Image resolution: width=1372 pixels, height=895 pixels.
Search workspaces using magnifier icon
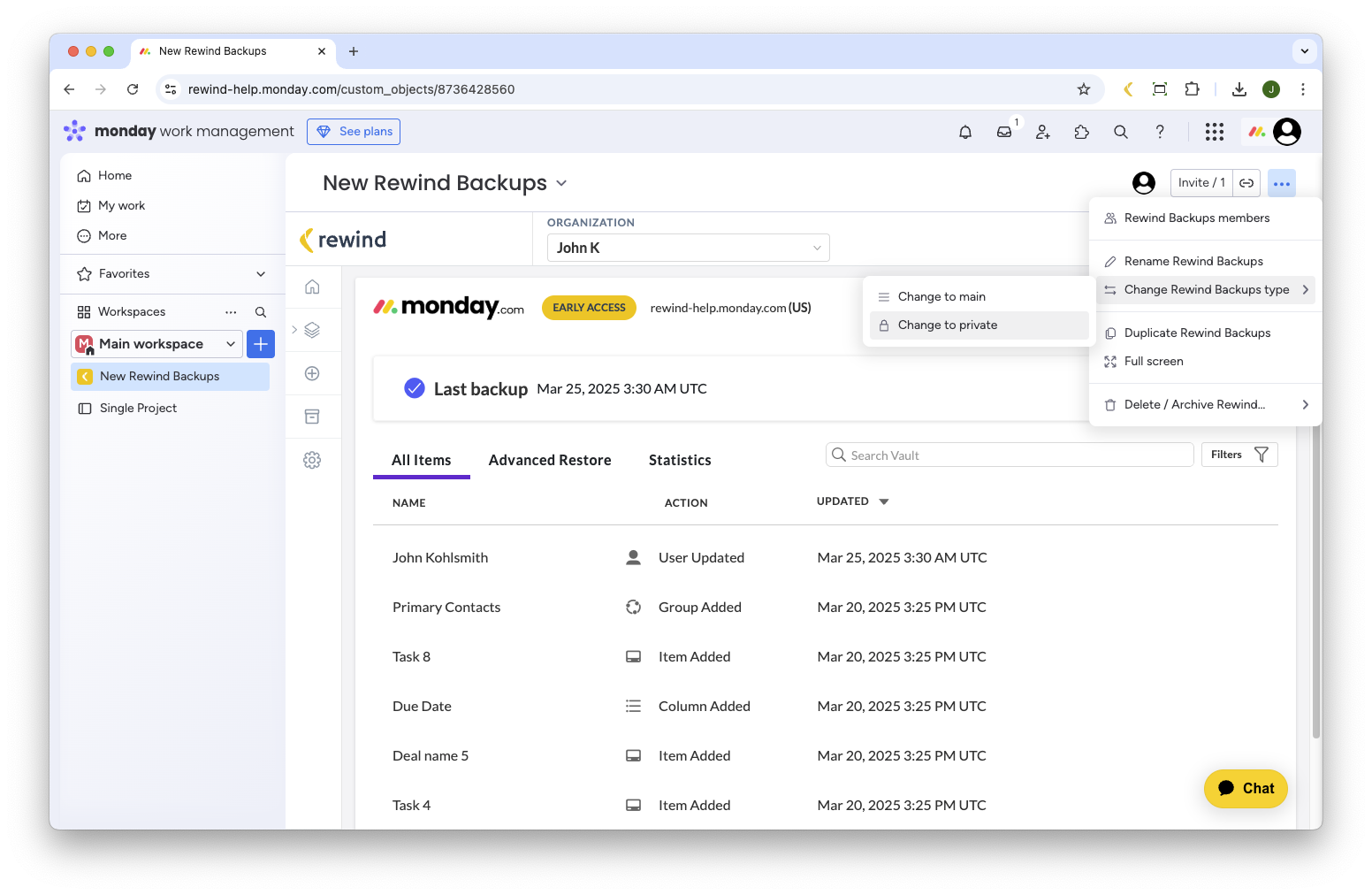(261, 312)
